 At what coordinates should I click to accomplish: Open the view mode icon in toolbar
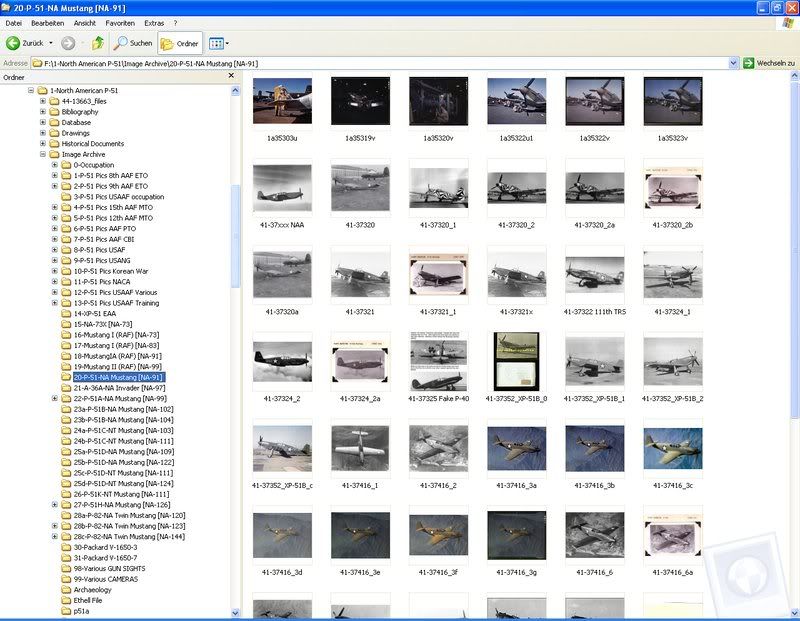(216, 43)
